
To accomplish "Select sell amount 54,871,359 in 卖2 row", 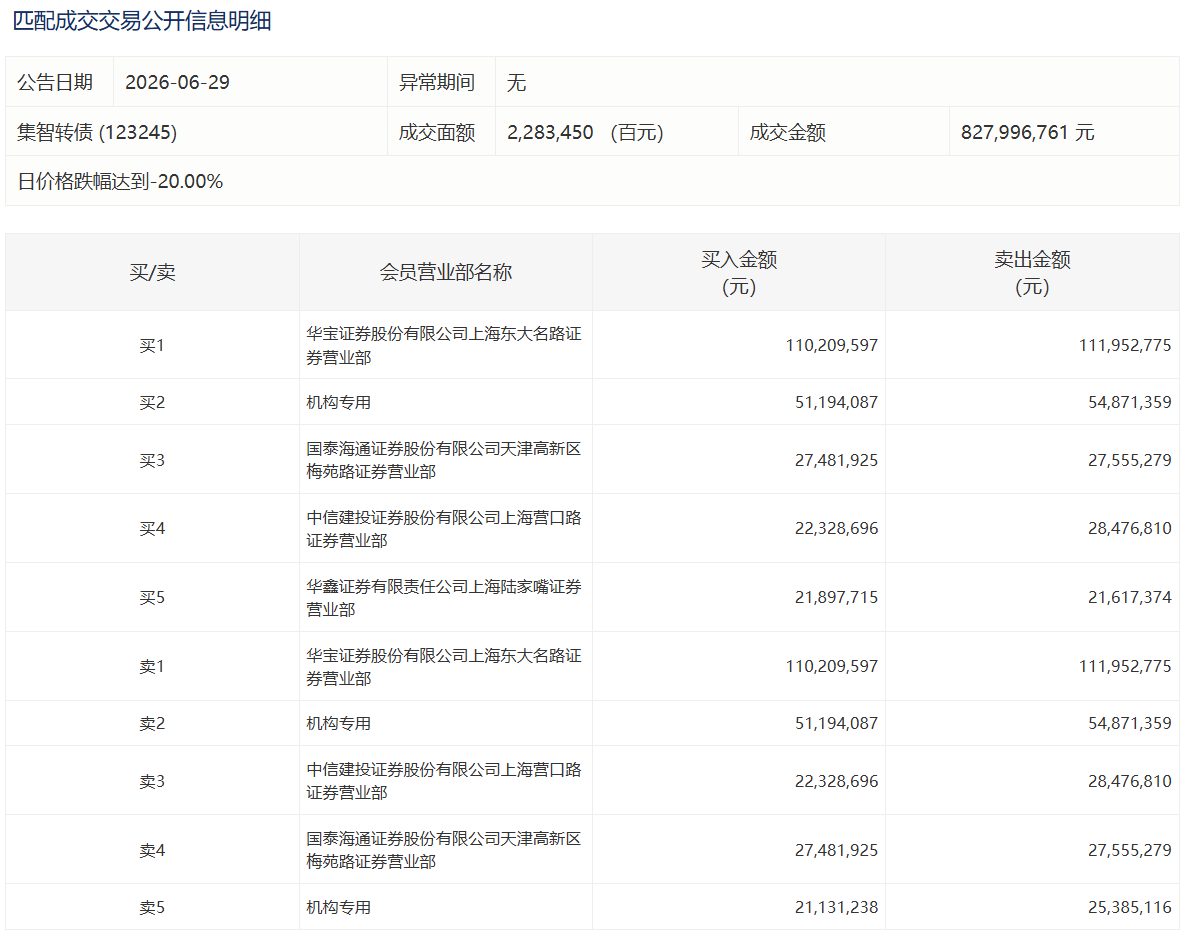I will click(x=1129, y=723).
